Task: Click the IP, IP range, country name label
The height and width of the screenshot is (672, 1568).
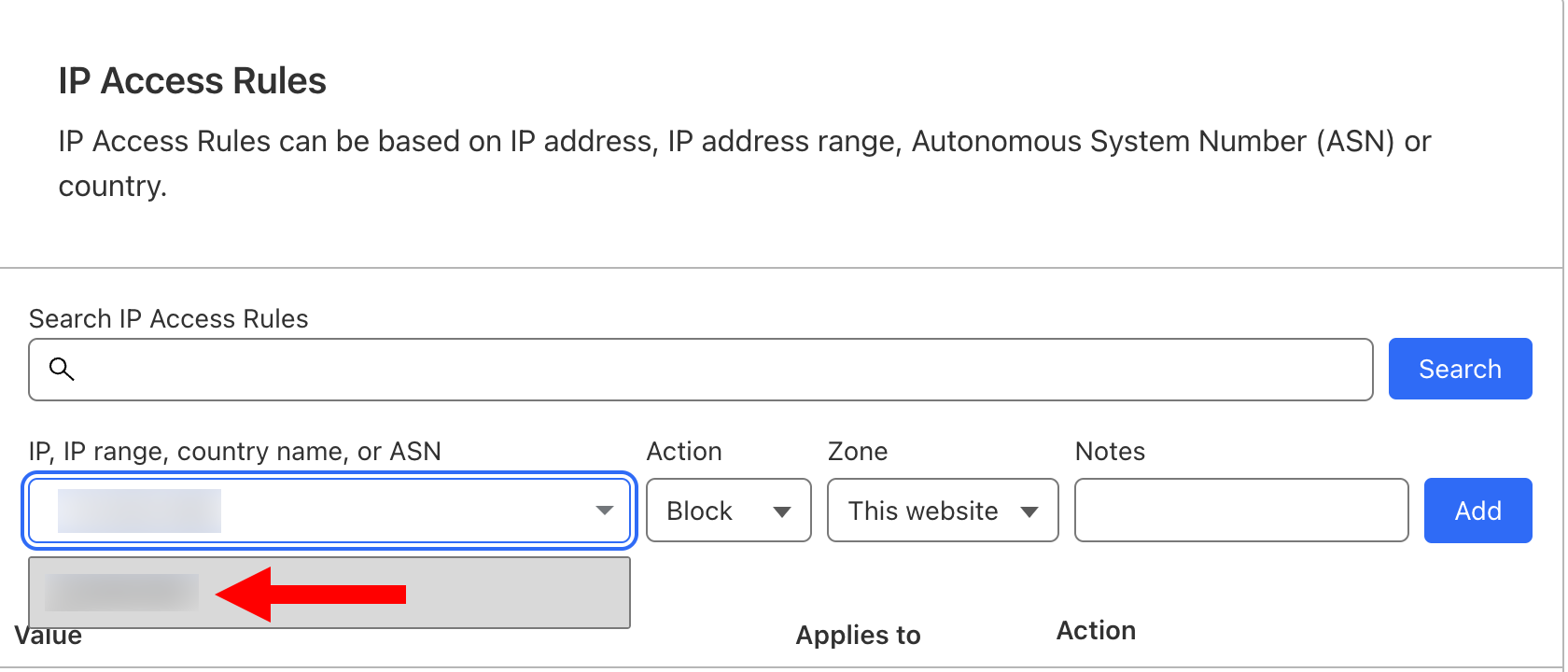Action: [x=235, y=452]
